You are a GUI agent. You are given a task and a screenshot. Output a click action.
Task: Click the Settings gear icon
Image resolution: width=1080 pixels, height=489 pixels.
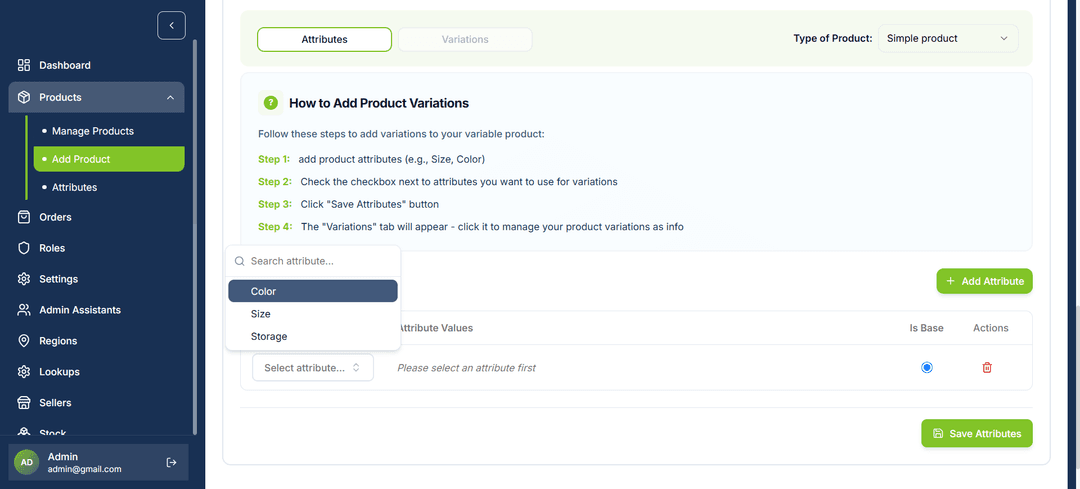click(x=24, y=279)
